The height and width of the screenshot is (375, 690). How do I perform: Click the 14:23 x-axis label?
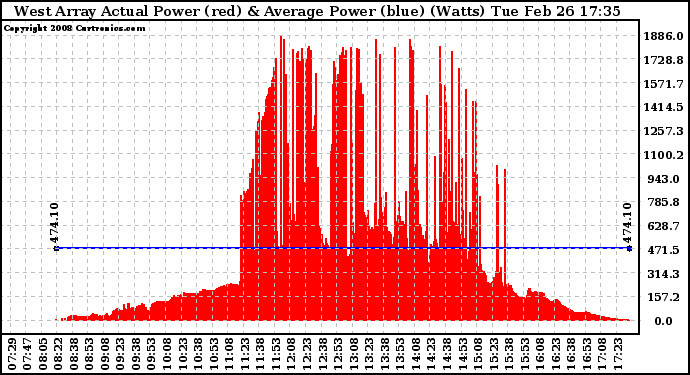(431, 354)
